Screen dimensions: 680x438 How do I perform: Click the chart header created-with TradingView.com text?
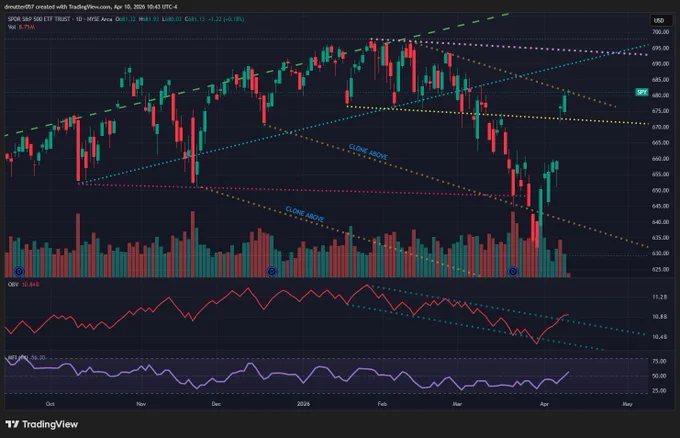(x=90, y=7)
